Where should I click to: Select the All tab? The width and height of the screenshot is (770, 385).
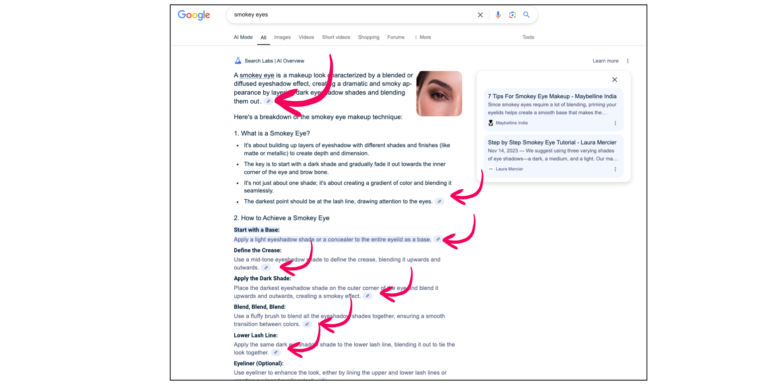pos(263,37)
